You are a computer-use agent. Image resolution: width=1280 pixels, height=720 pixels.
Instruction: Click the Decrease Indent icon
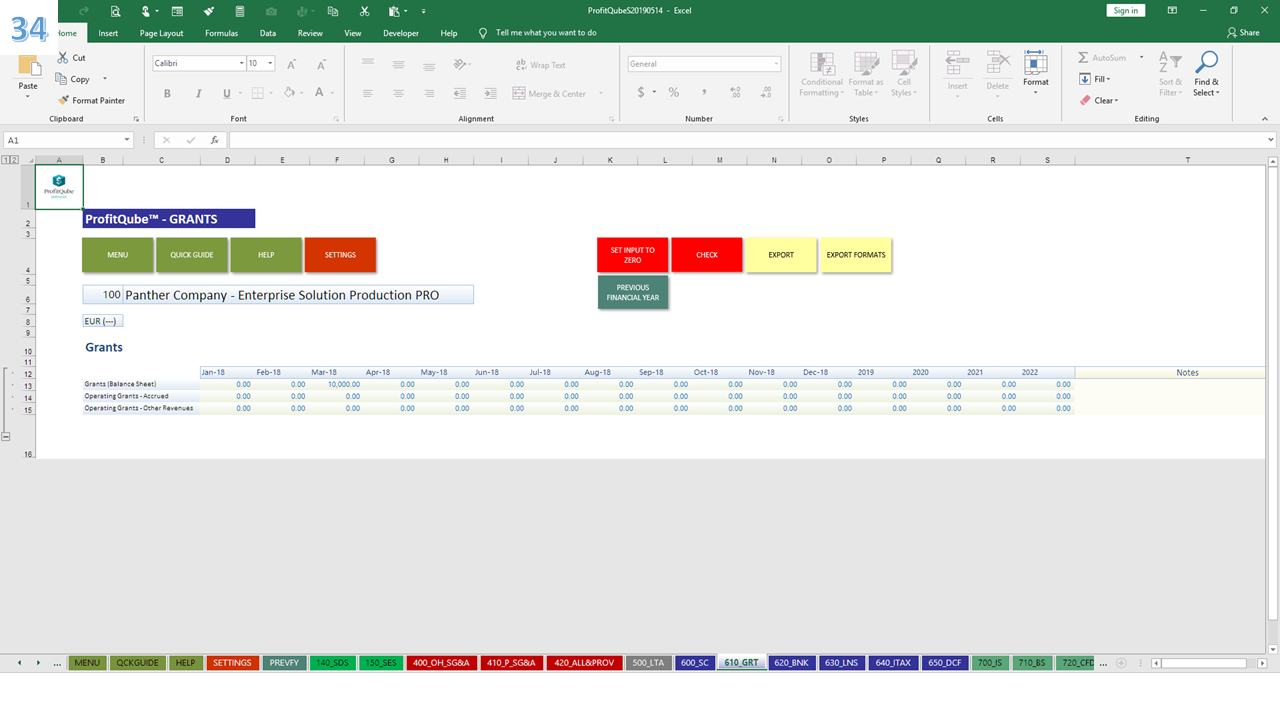459,93
